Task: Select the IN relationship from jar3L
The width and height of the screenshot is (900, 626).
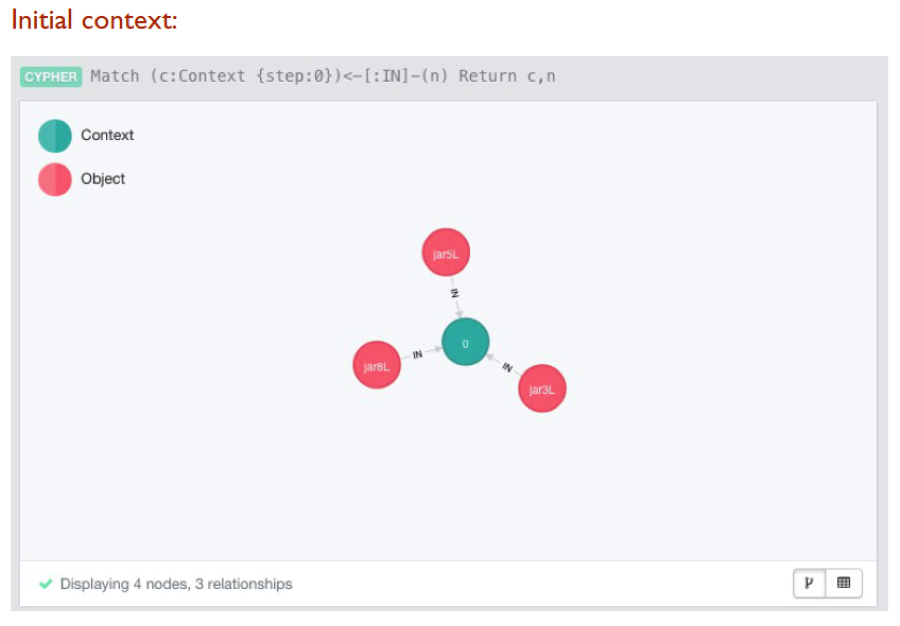Action: (x=507, y=367)
